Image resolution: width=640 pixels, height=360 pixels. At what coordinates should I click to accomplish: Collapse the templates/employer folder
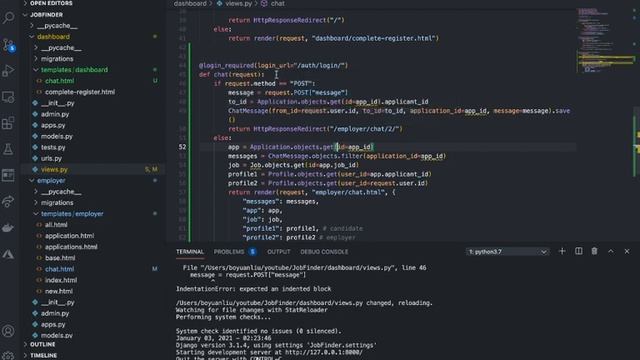[x=72, y=214]
